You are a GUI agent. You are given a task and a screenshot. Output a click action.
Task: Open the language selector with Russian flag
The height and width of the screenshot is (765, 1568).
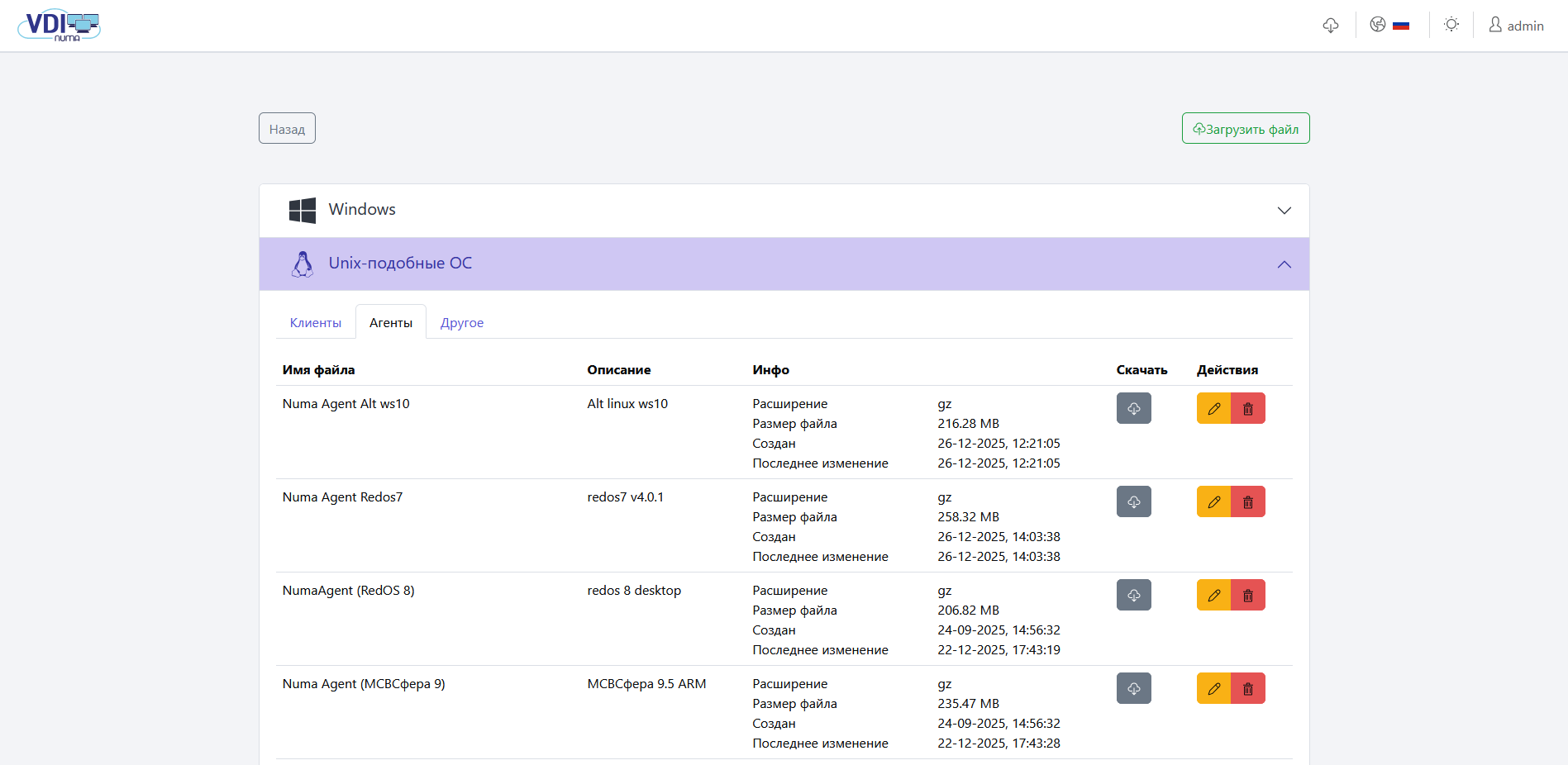(1389, 26)
